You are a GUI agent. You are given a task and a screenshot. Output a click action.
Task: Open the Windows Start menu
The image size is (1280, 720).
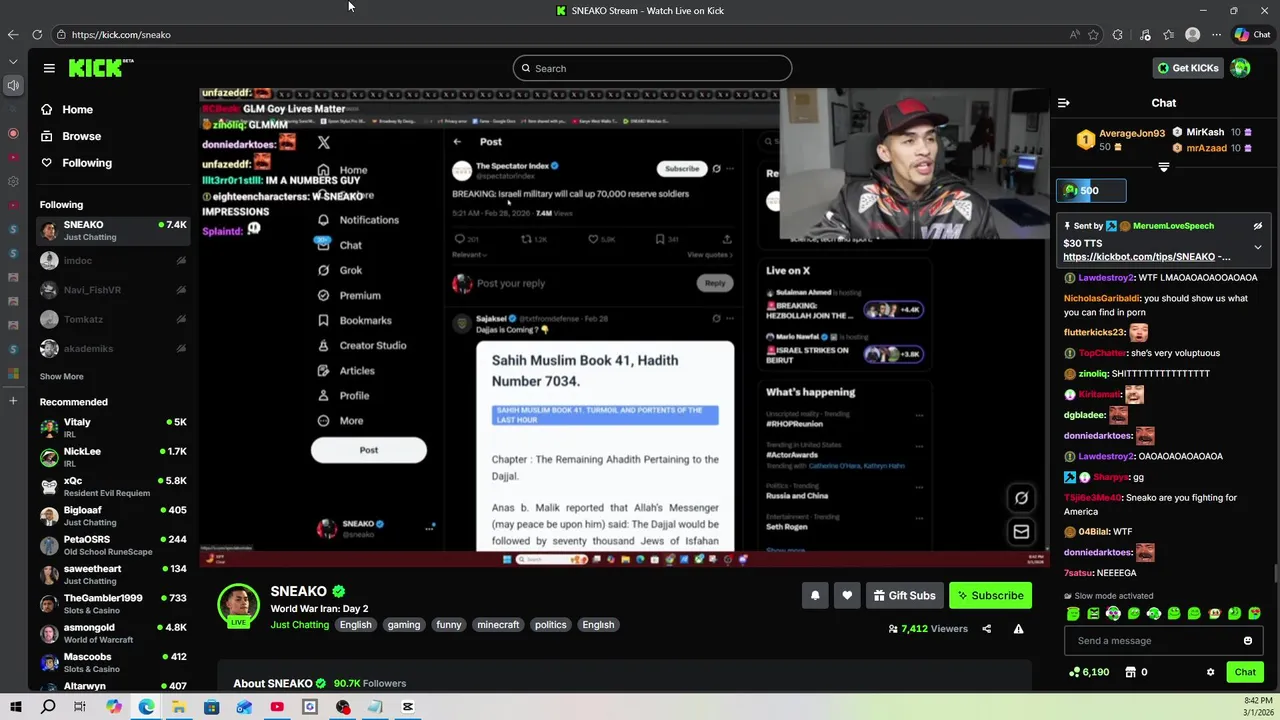(15, 707)
